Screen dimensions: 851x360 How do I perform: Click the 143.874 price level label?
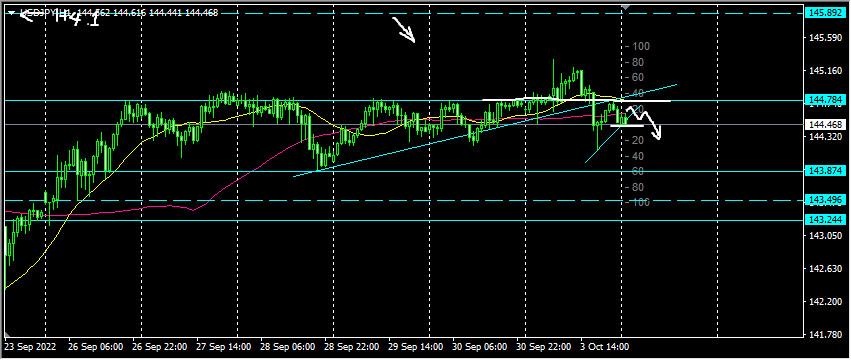click(x=824, y=171)
